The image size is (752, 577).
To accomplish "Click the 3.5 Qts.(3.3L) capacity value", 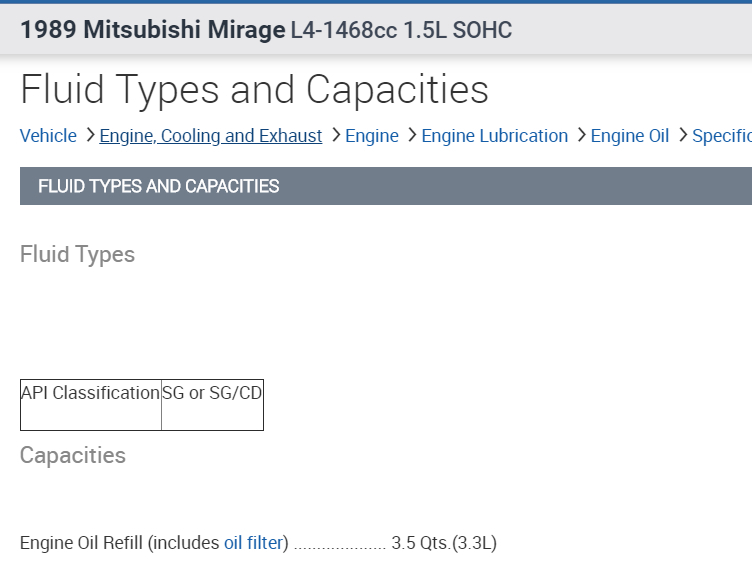I will [x=444, y=543].
